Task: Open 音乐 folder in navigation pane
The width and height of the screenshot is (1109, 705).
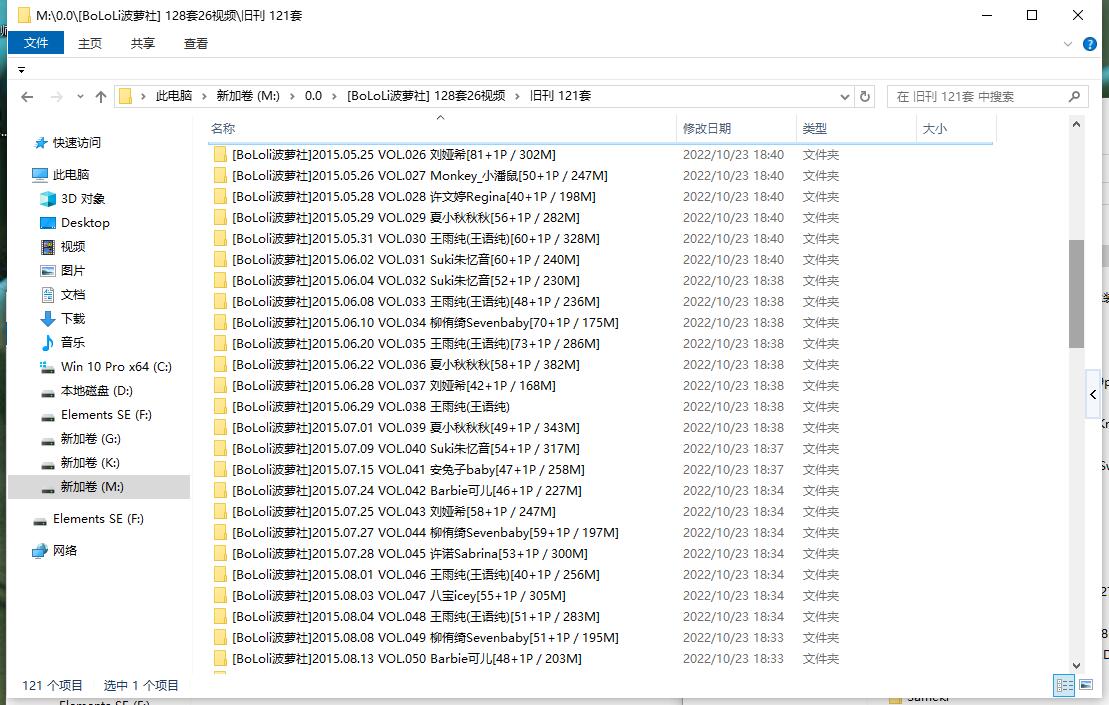Action: [x=73, y=343]
